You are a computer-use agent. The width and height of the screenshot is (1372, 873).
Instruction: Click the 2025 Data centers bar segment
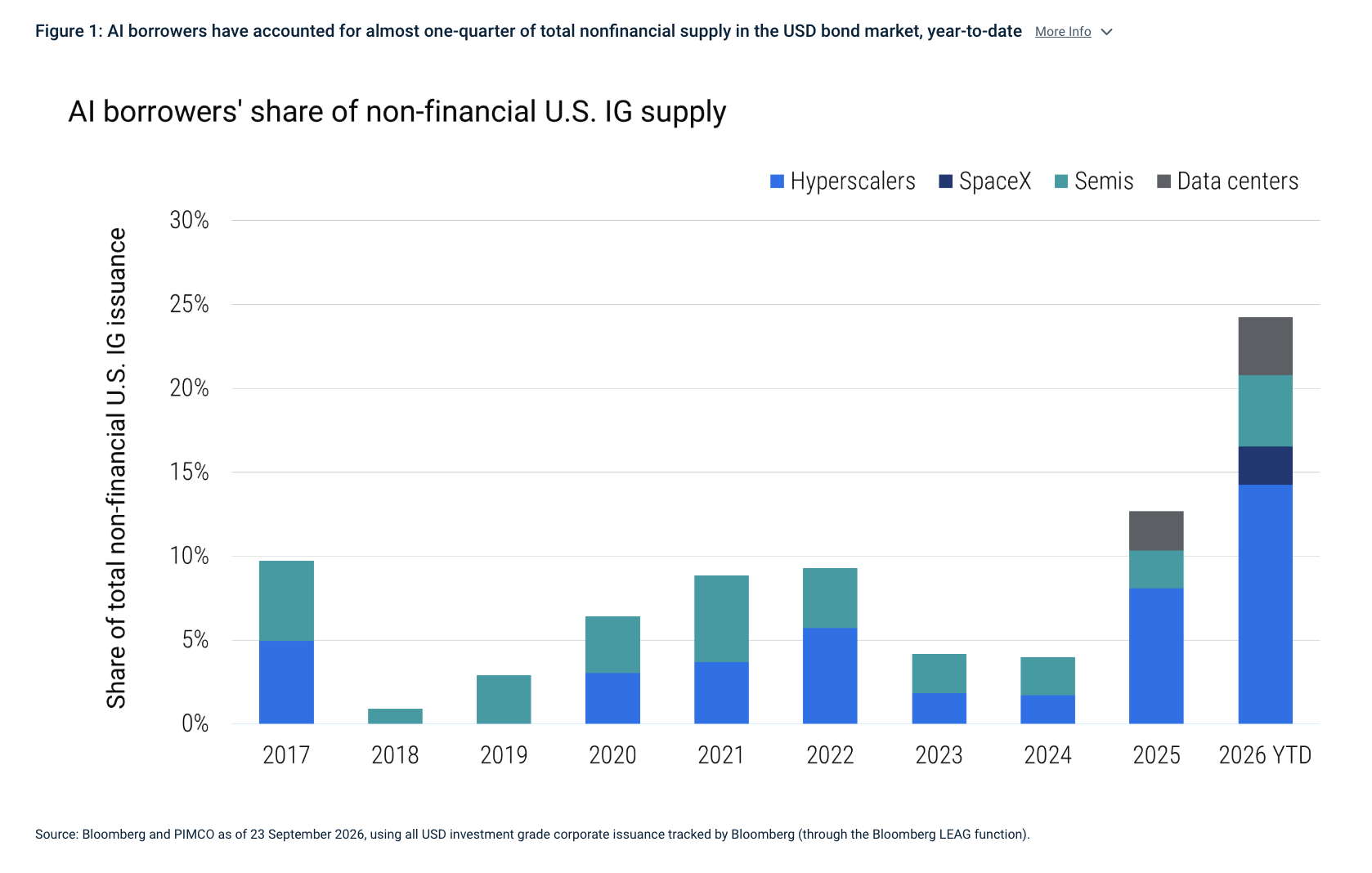(x=1156, y=531)
